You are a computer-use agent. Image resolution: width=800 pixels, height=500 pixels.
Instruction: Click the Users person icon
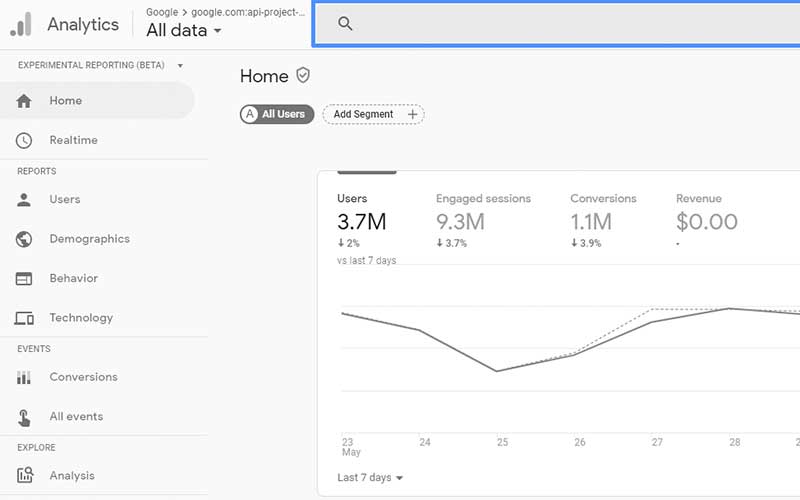pyautogui.click(x=25, y=200)
